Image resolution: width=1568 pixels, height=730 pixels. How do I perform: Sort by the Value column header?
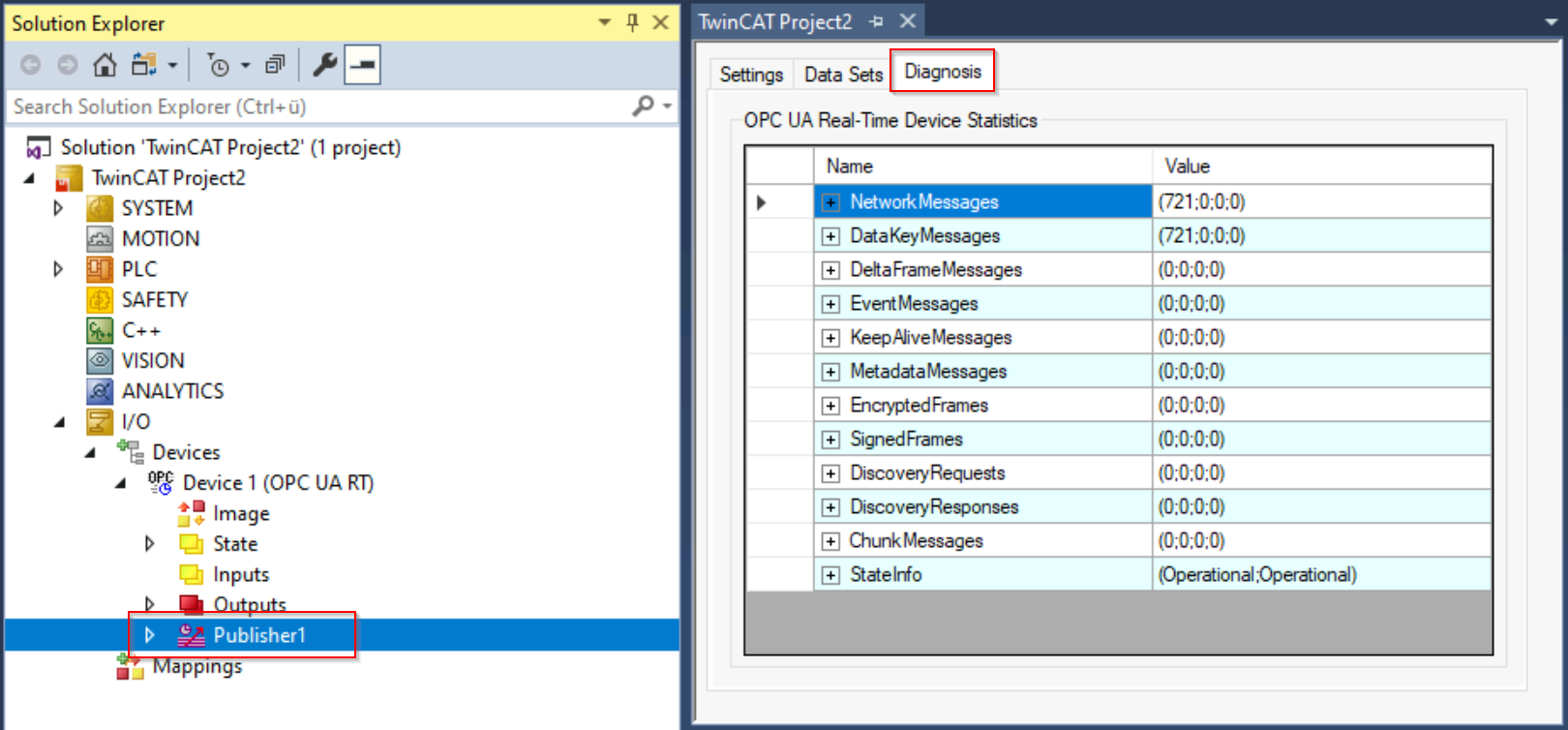[1322, 166]
